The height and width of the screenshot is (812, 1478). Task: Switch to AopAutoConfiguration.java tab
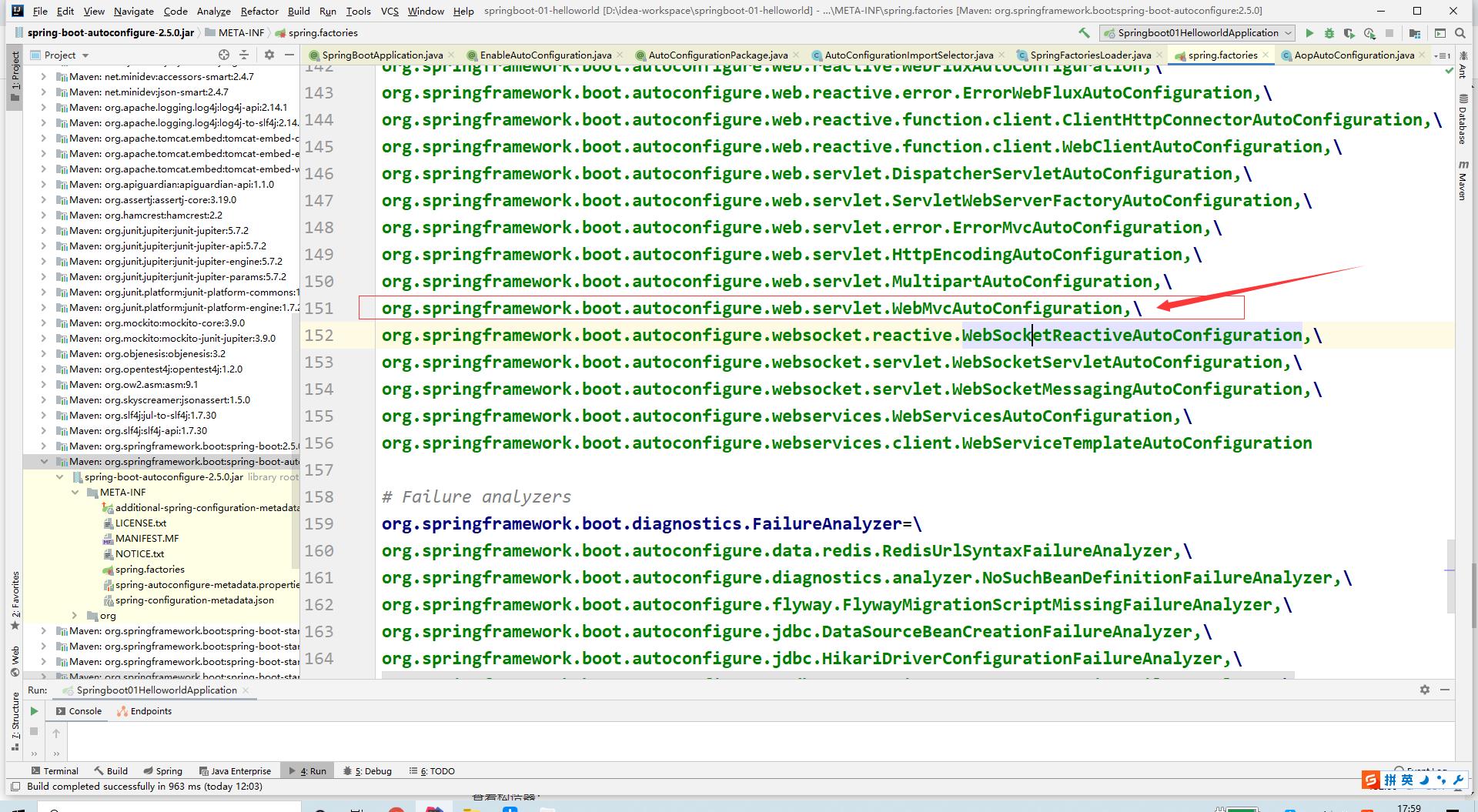(1353, 55)
